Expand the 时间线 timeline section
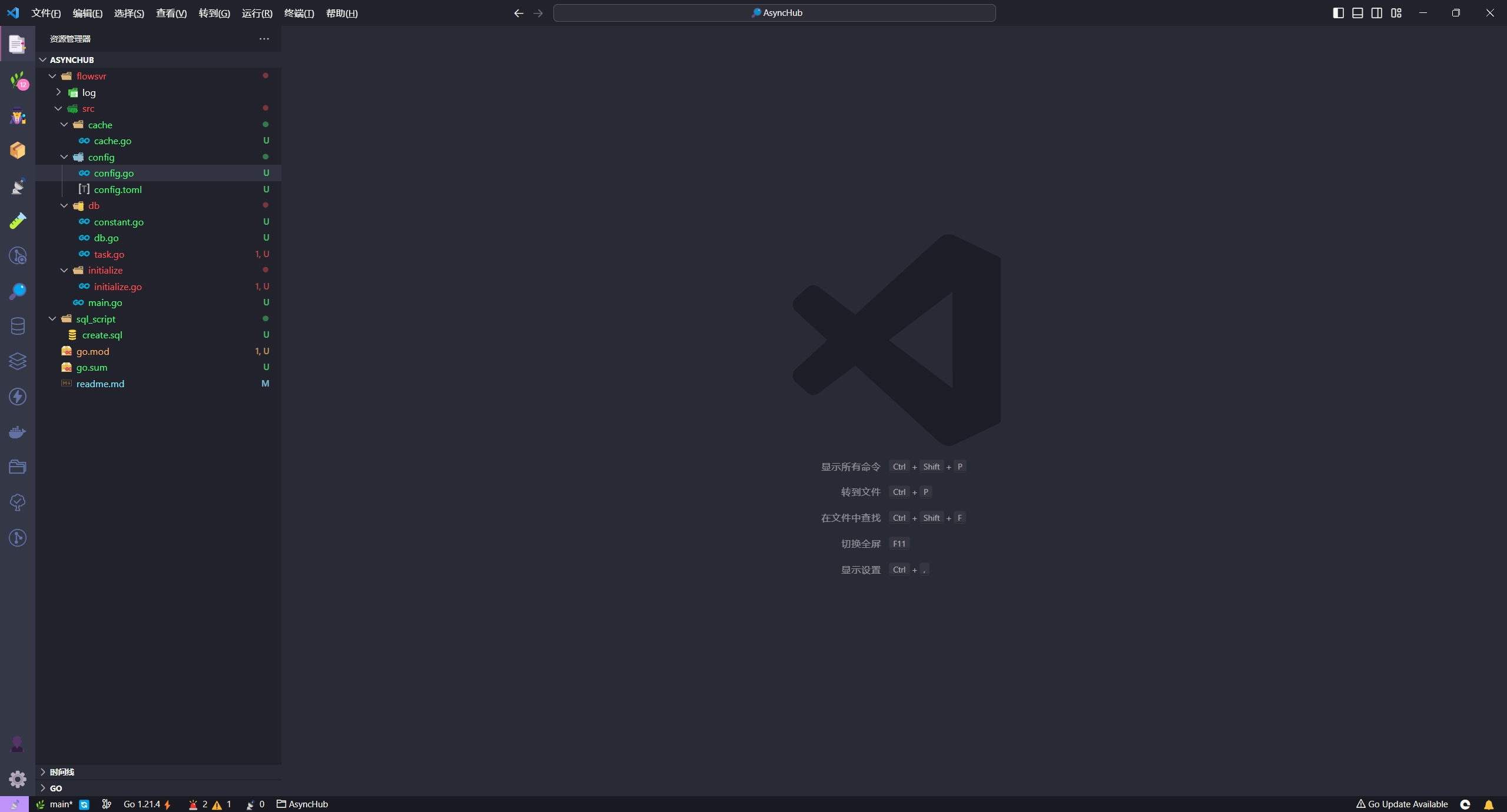This screenshot has height=812, width=1507. 62,772
